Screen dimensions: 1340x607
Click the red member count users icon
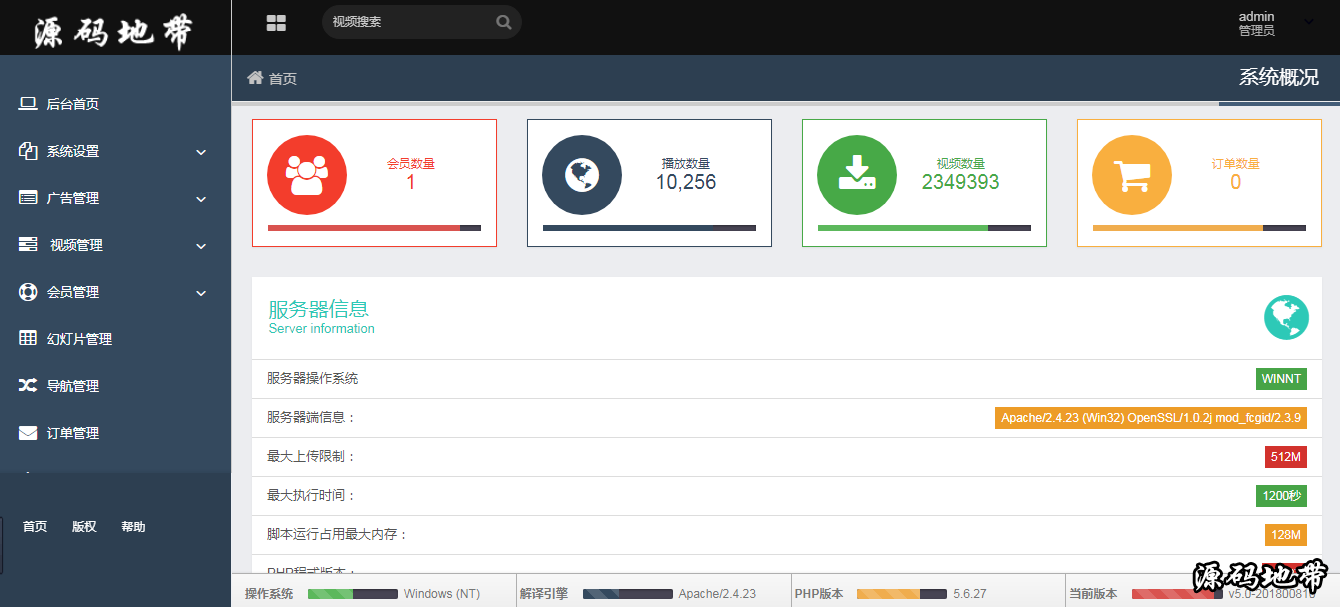306,175
